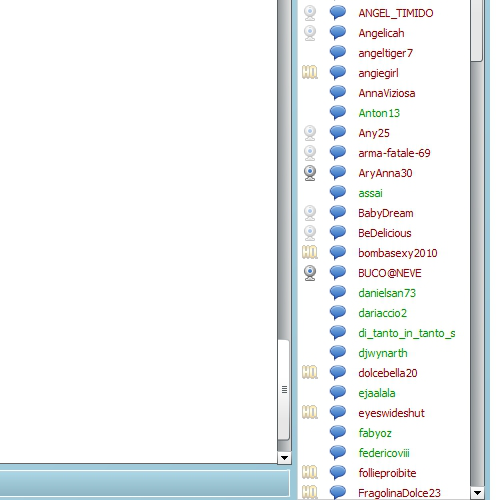Click webcam icon for ANGEL_TIMIDO
The image size is (500, 500).
tap(310, 13)
